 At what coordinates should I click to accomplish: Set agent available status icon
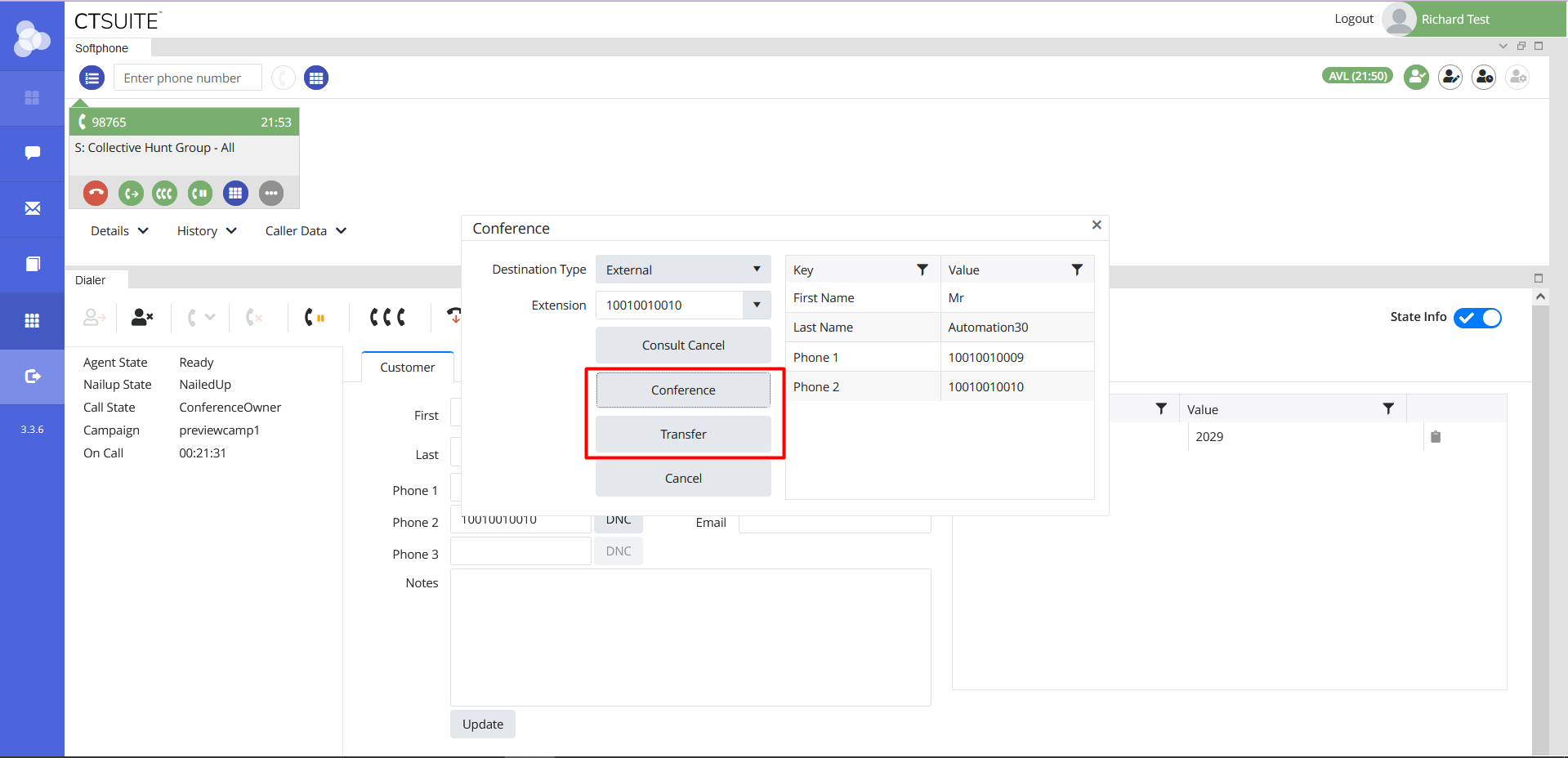(x=1416, y=78)
